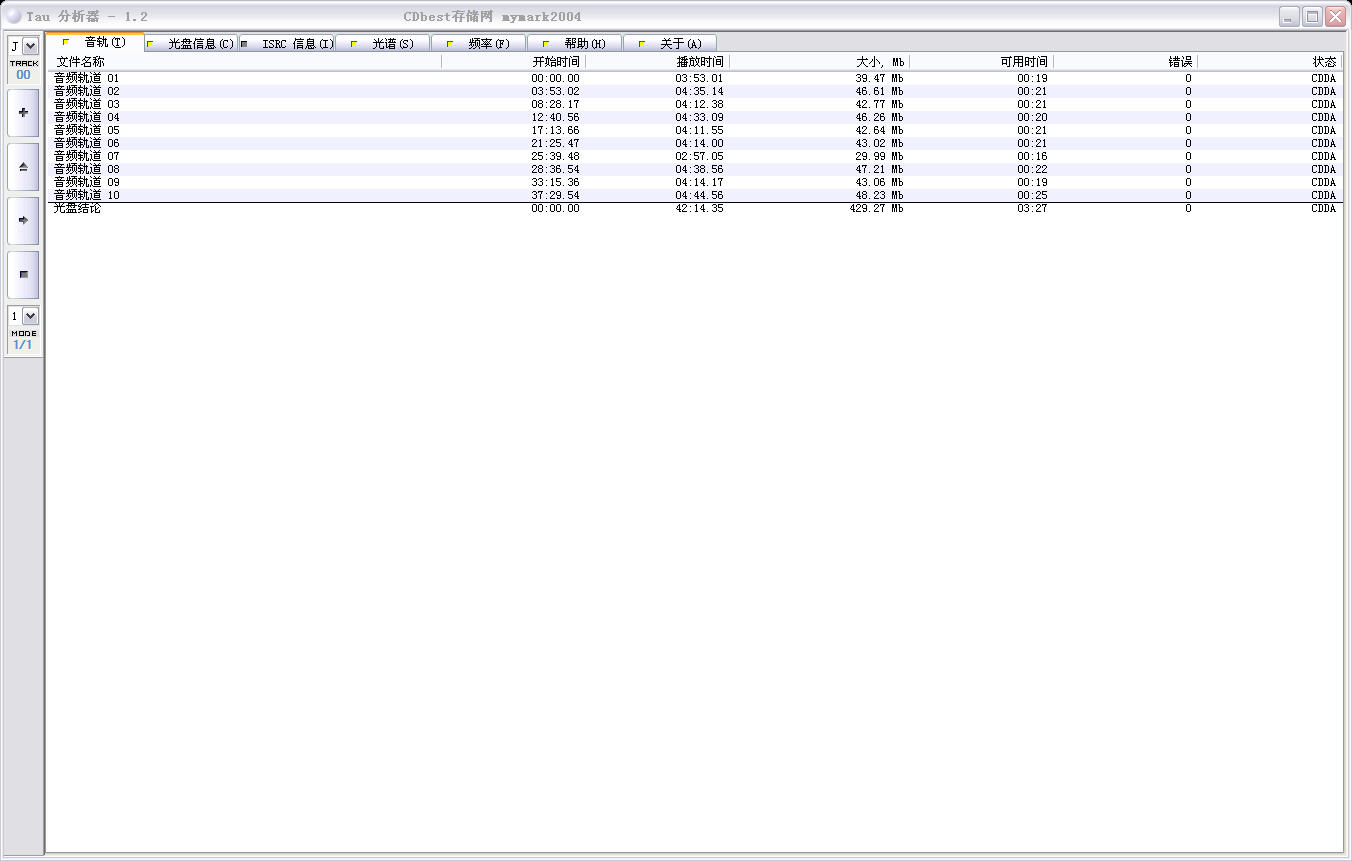Click total available time 03:27
1352x861 pixels.
[1032, 209]
